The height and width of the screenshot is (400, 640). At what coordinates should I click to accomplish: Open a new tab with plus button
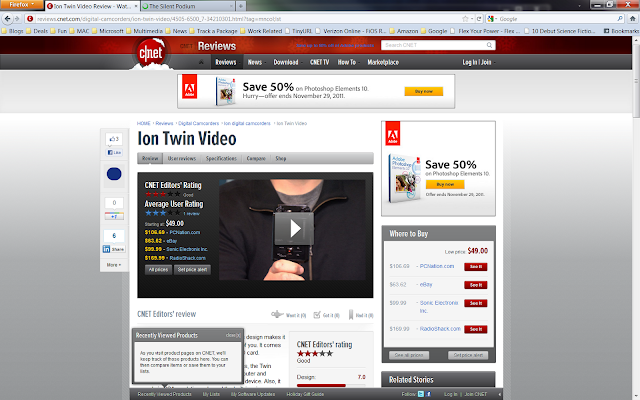(240, 6)
